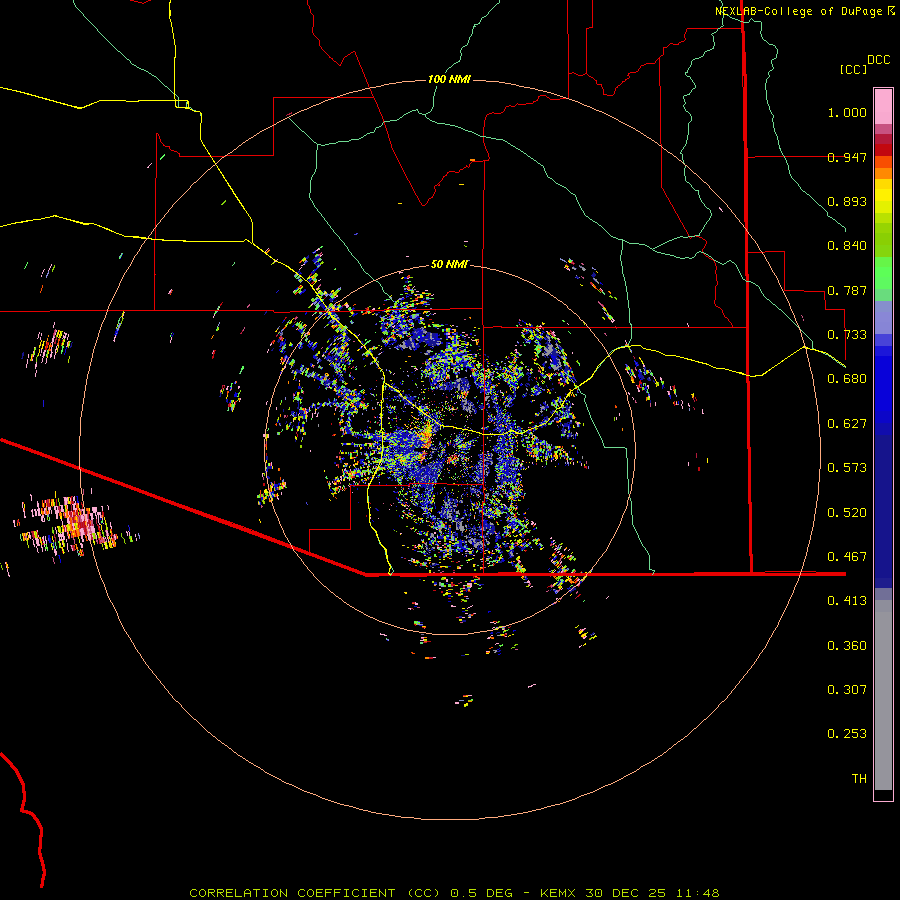Click the 0.840 color scale value

click(847, 246)
